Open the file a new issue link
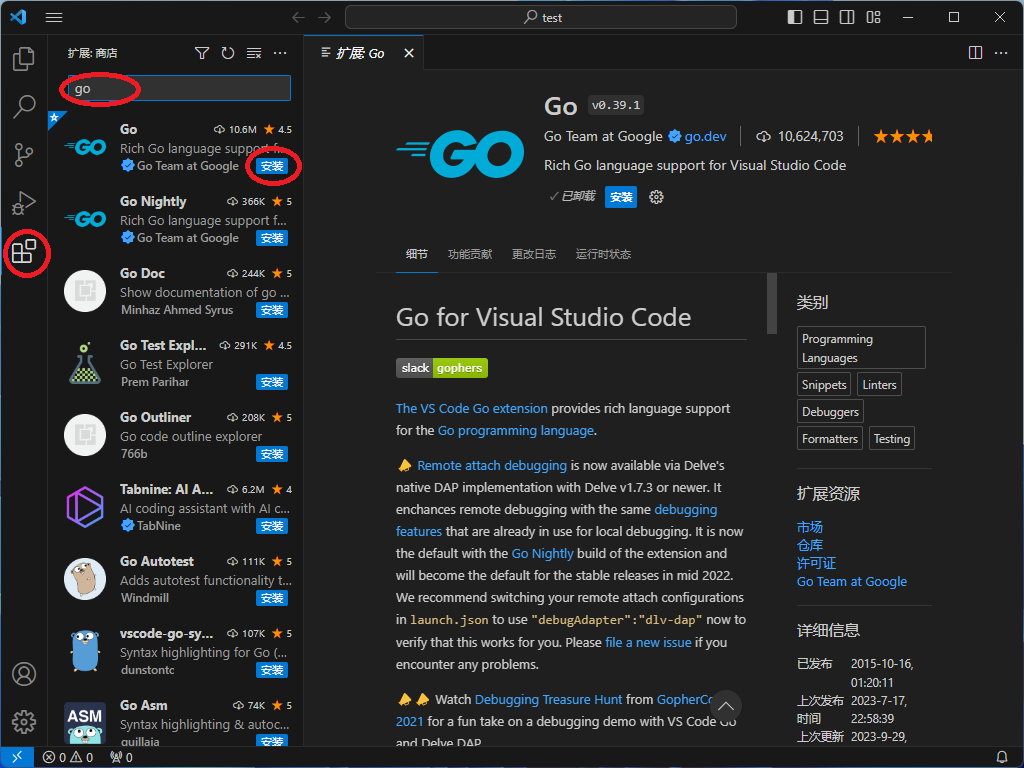The height and width of the screenshot is (768, 1024). (x=648, y=643)
